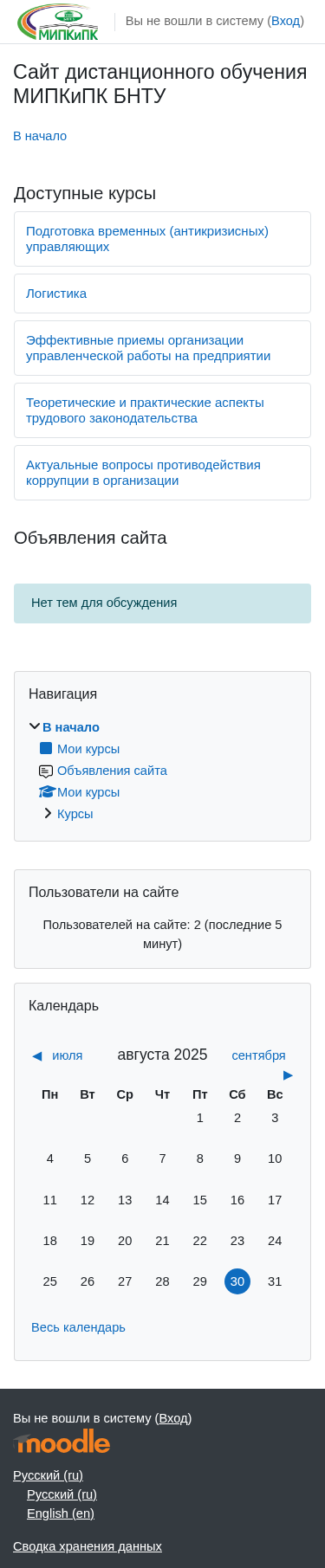Open Подготовка временных управляющих course
The height and width of the screenshot is (1568, 325).
point(147,239)
